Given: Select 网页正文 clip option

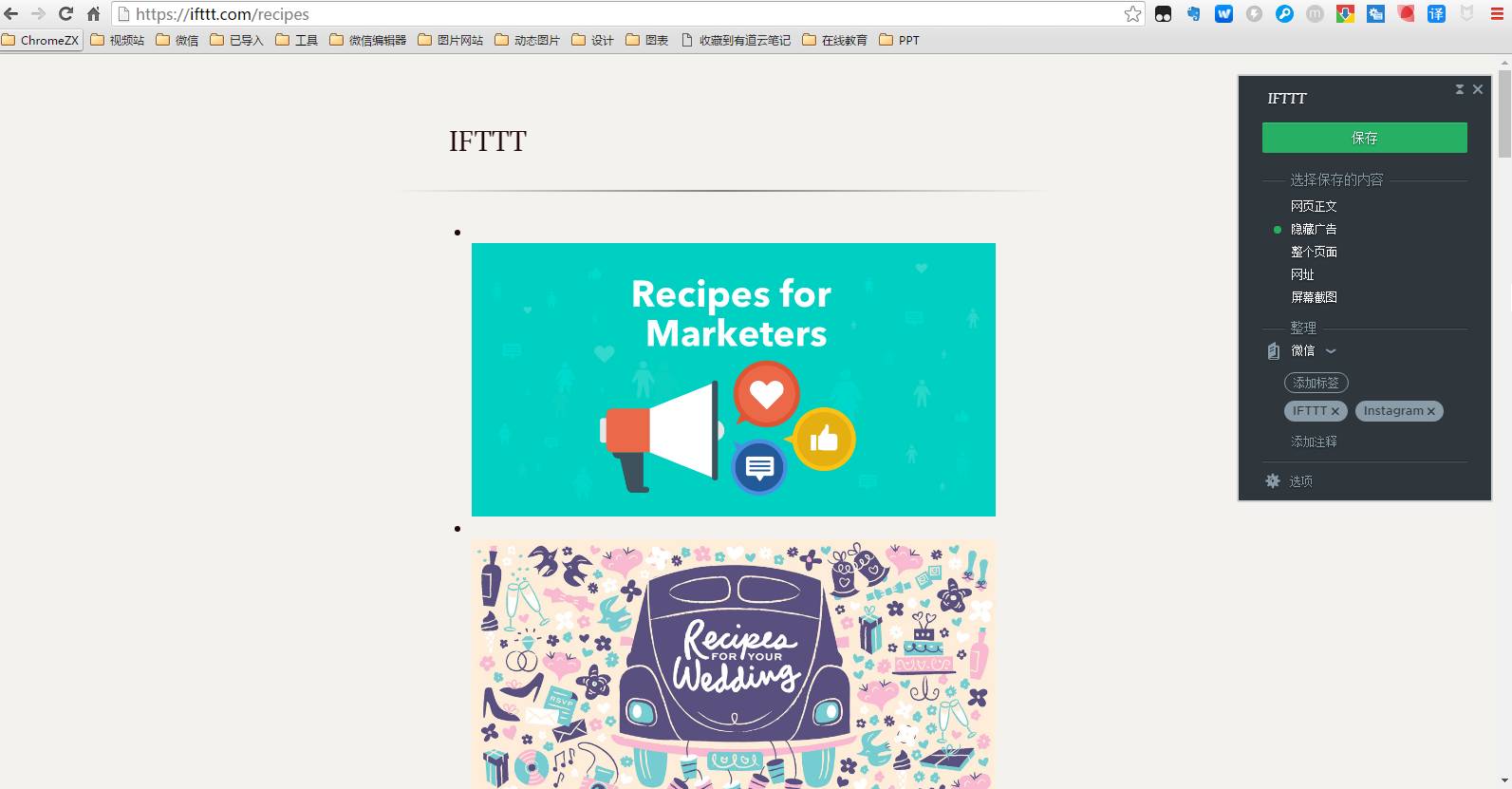Looking at the screenshot, I should point(1314,206).
